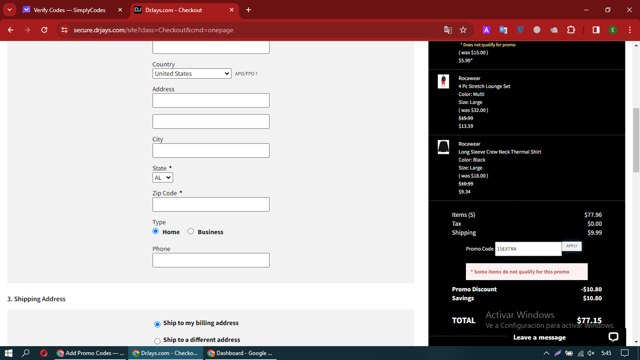The height and width of the screenshot is (360, 640).
Task: Bookmark this page with the star icon
Action: tap(463, 30)
